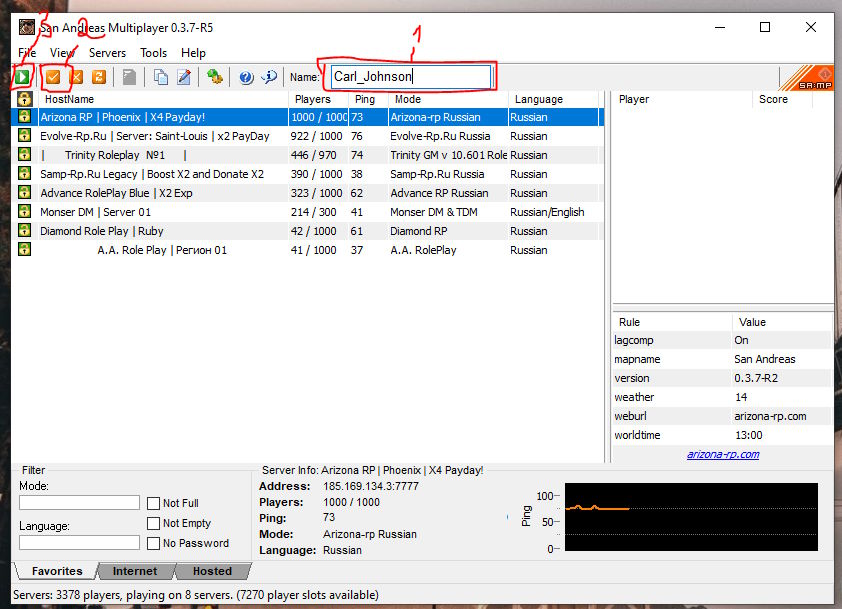Select the Monser DM | Server 01 row
Image resolution: width=842 pixels, height=609 pixels.
pos(308,212)
